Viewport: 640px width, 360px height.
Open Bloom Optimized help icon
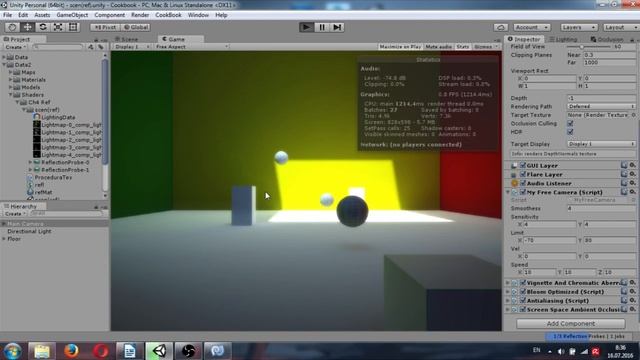[624, 291]
